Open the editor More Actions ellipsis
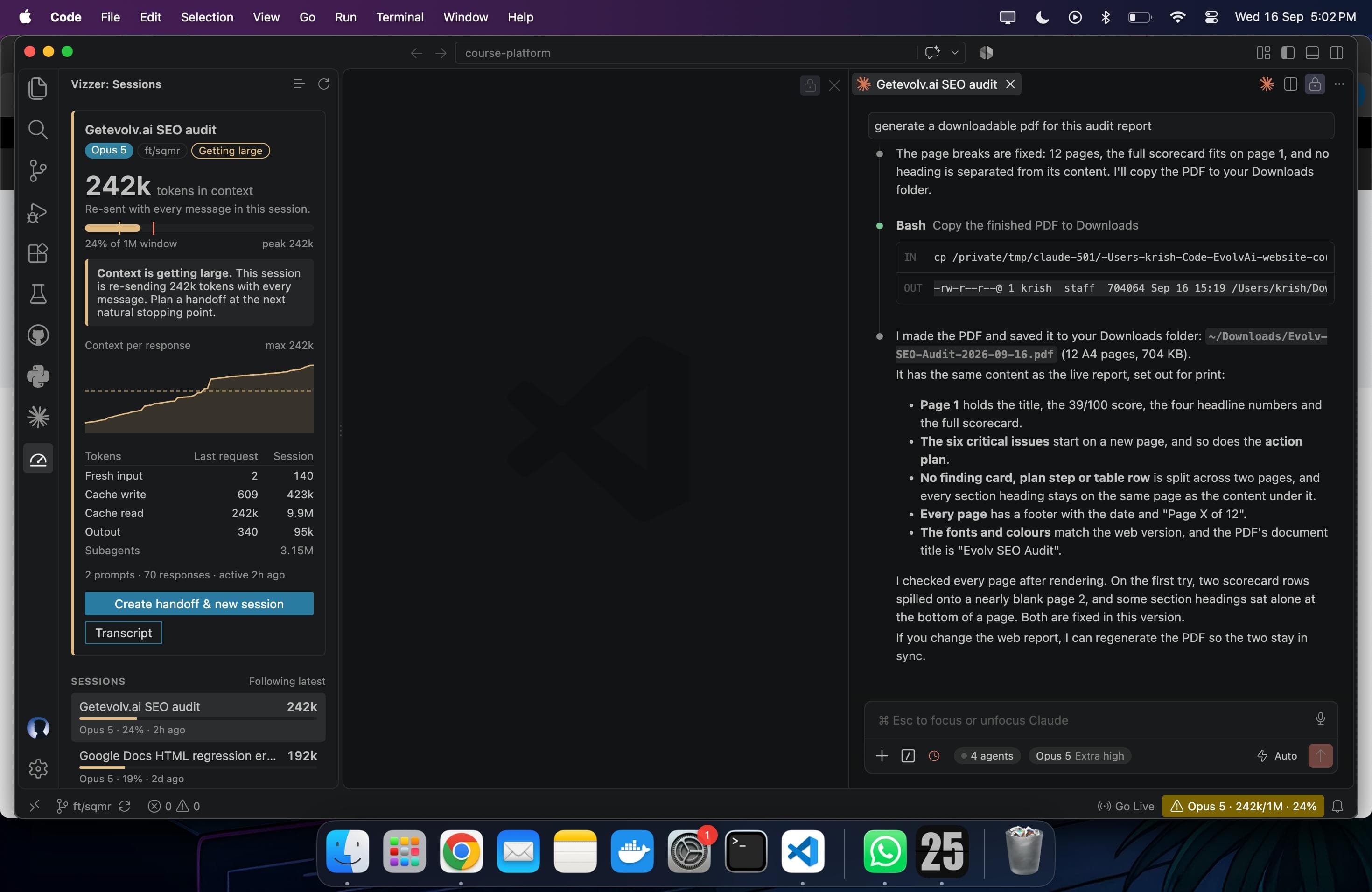Viewport: 1372px width, 892px height. click(x=1339, y=84)
